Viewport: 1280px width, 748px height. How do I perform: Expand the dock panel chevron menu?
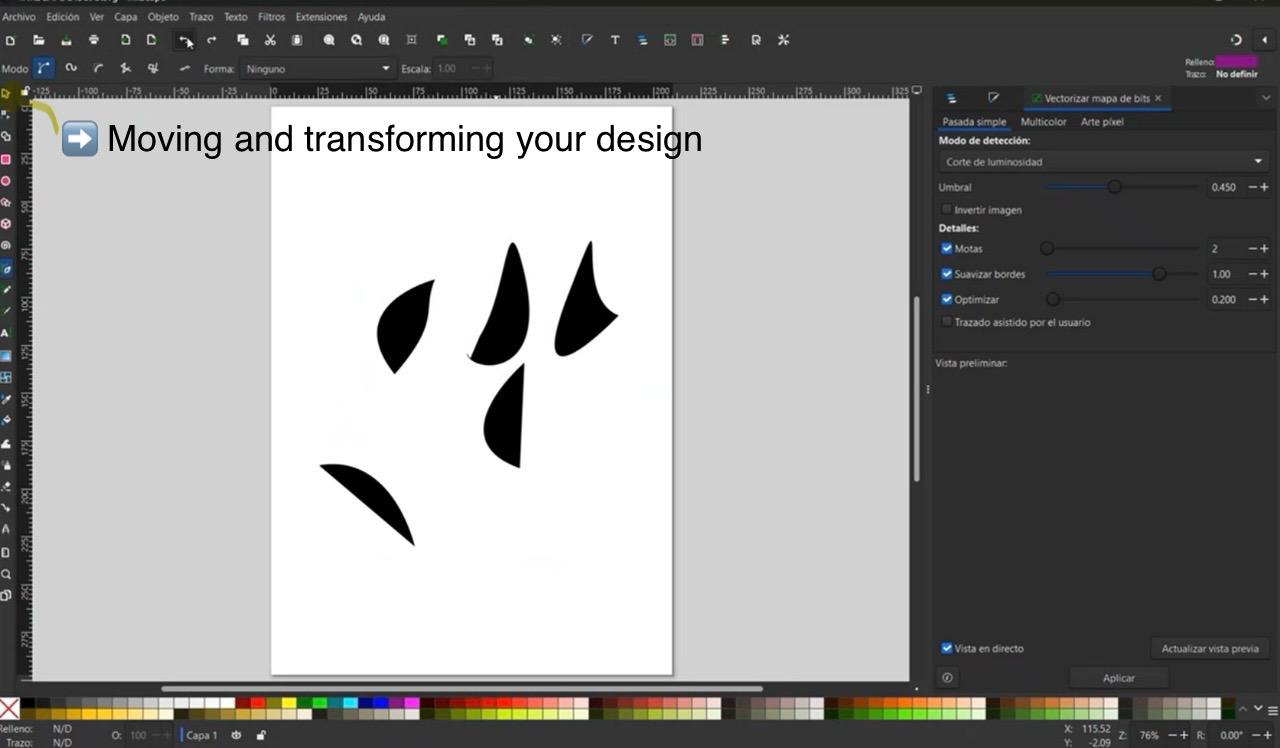pos(1266,98)
